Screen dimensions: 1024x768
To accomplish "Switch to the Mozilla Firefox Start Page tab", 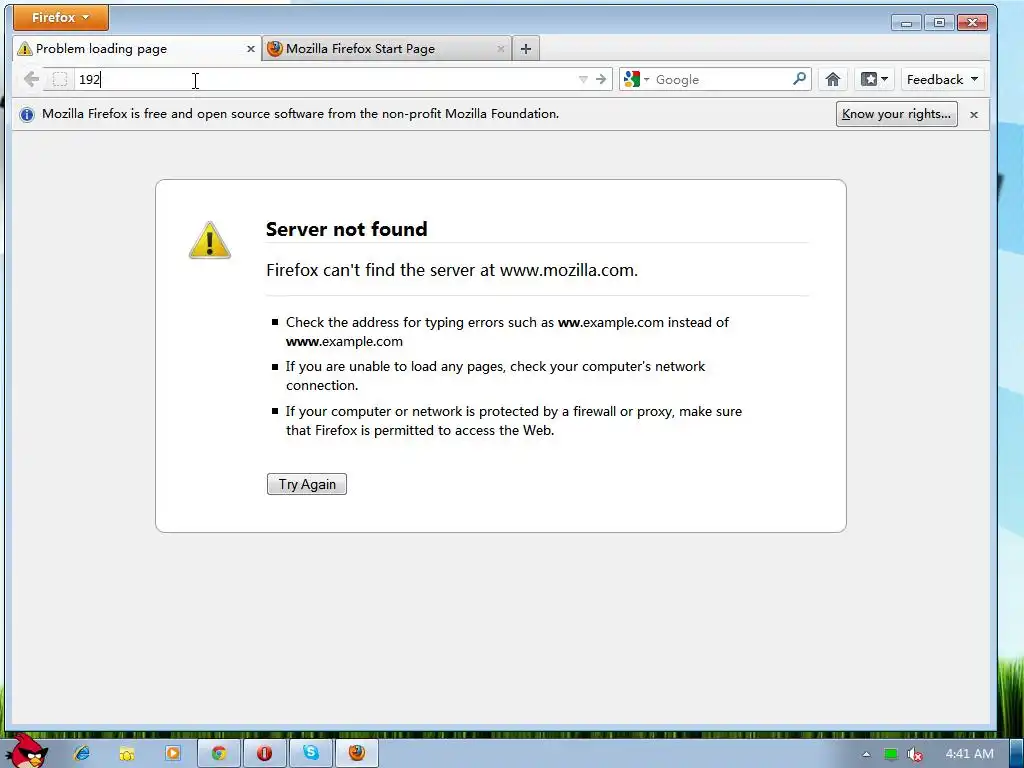I will [387, 49].
